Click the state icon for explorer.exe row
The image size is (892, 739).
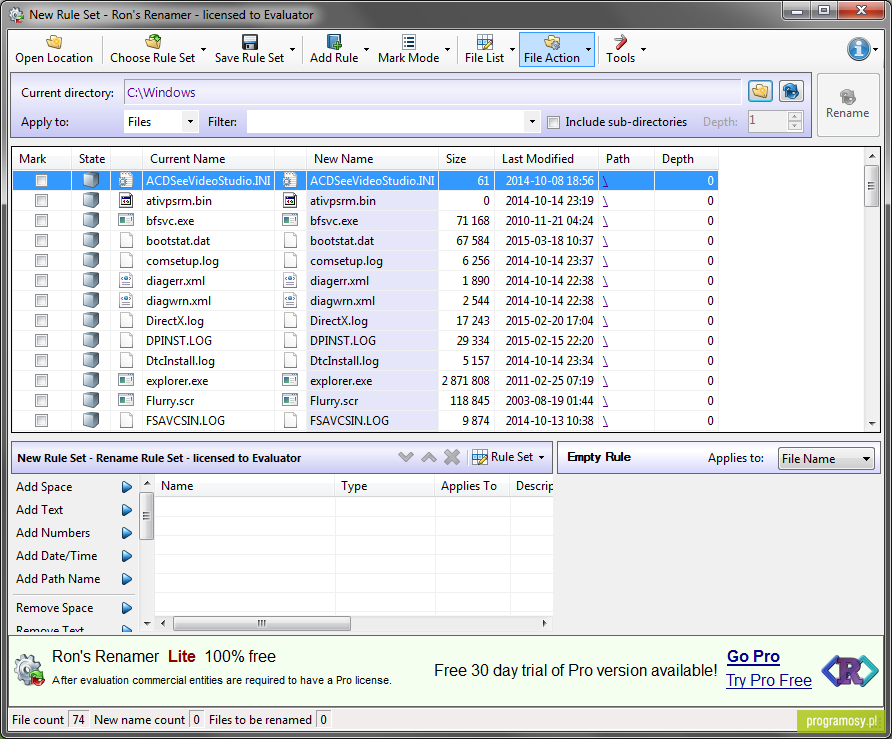click(91, 380)
